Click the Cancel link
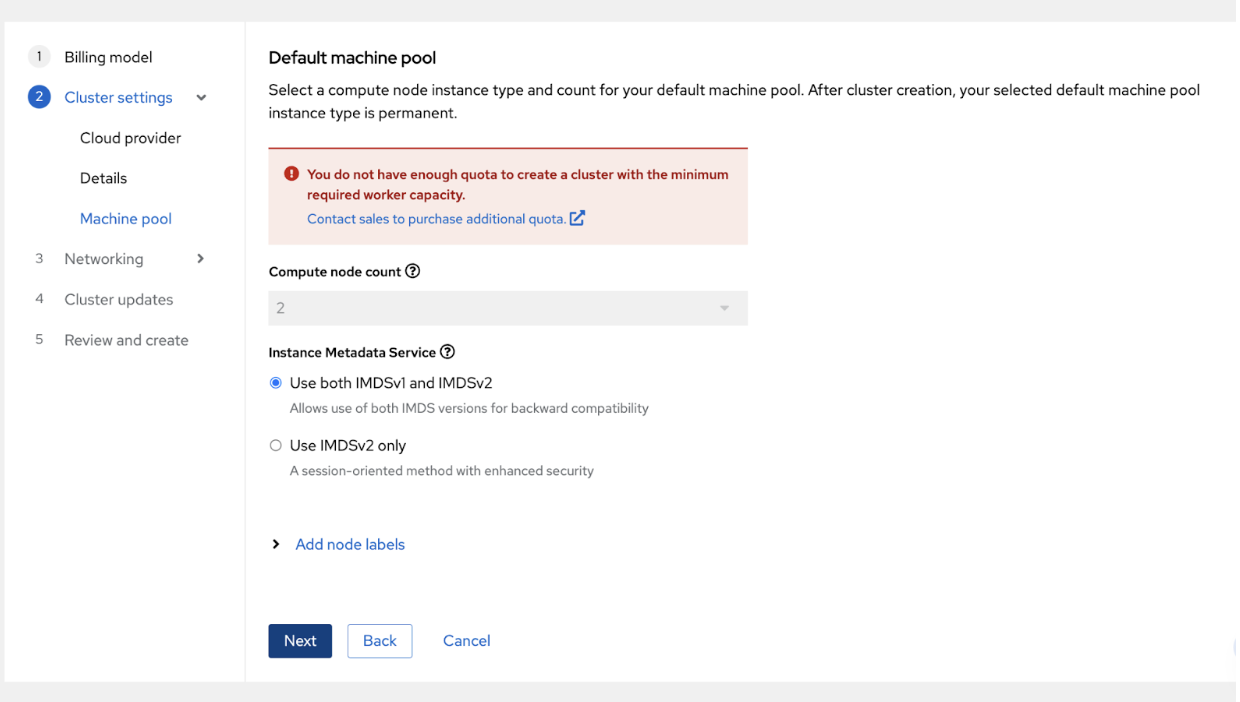The height and width of the screenshot is (702, 1240). (x=466, y=641)
